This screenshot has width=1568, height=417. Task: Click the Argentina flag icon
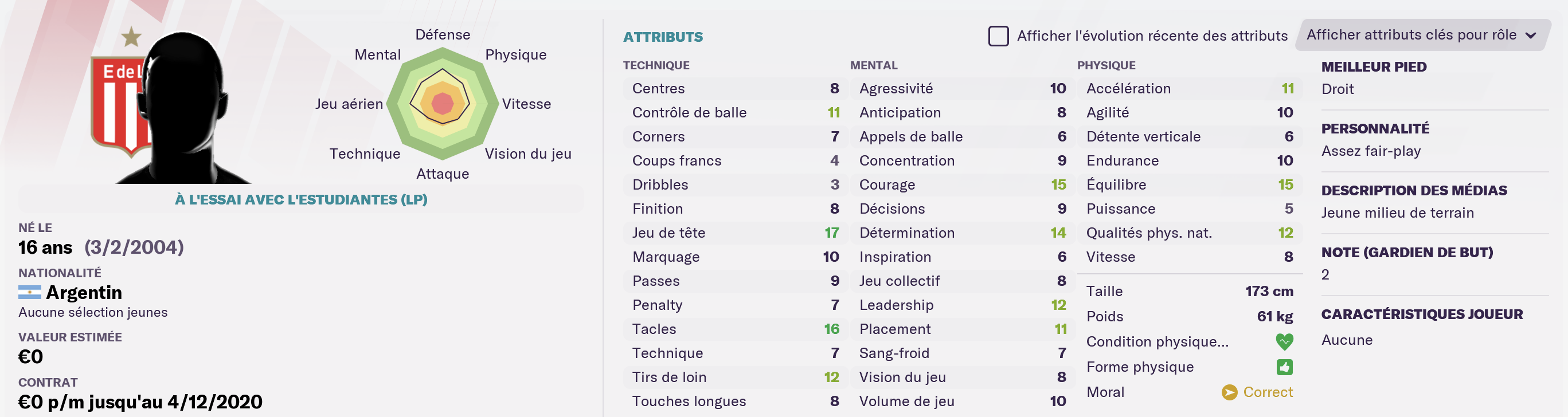click(30, 293)
